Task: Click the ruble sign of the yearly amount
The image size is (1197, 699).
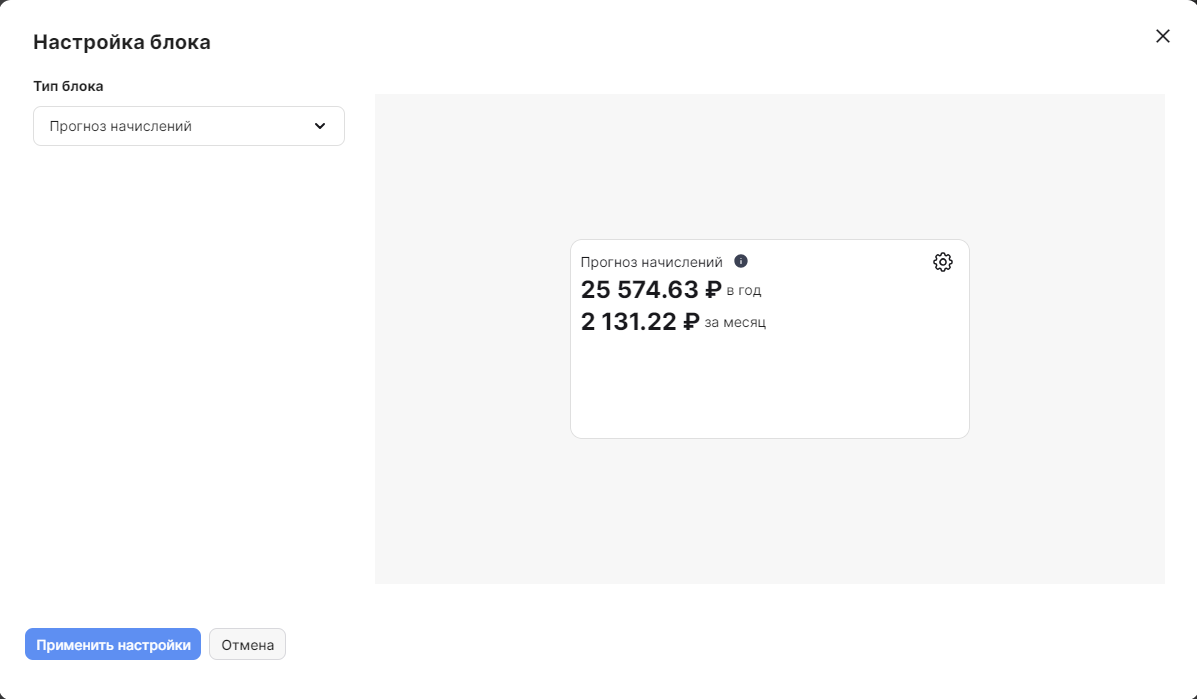Action: pyautogui.click(x=713, y=290)
